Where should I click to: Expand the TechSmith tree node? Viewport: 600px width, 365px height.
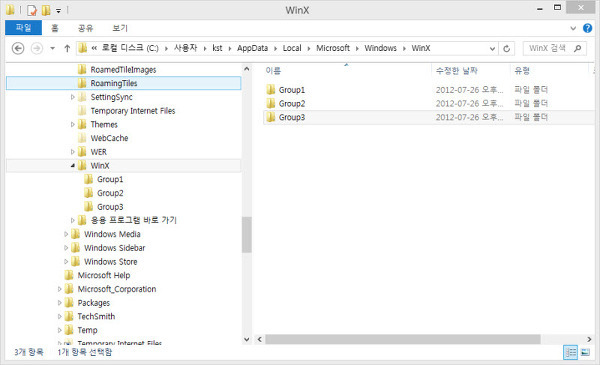(59, 317)
